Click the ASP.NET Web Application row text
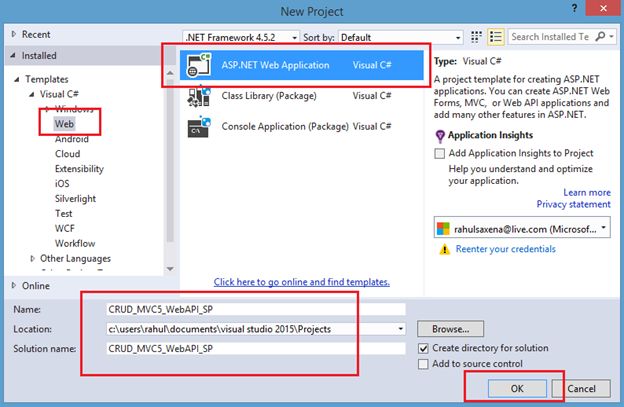 point(275,65)
